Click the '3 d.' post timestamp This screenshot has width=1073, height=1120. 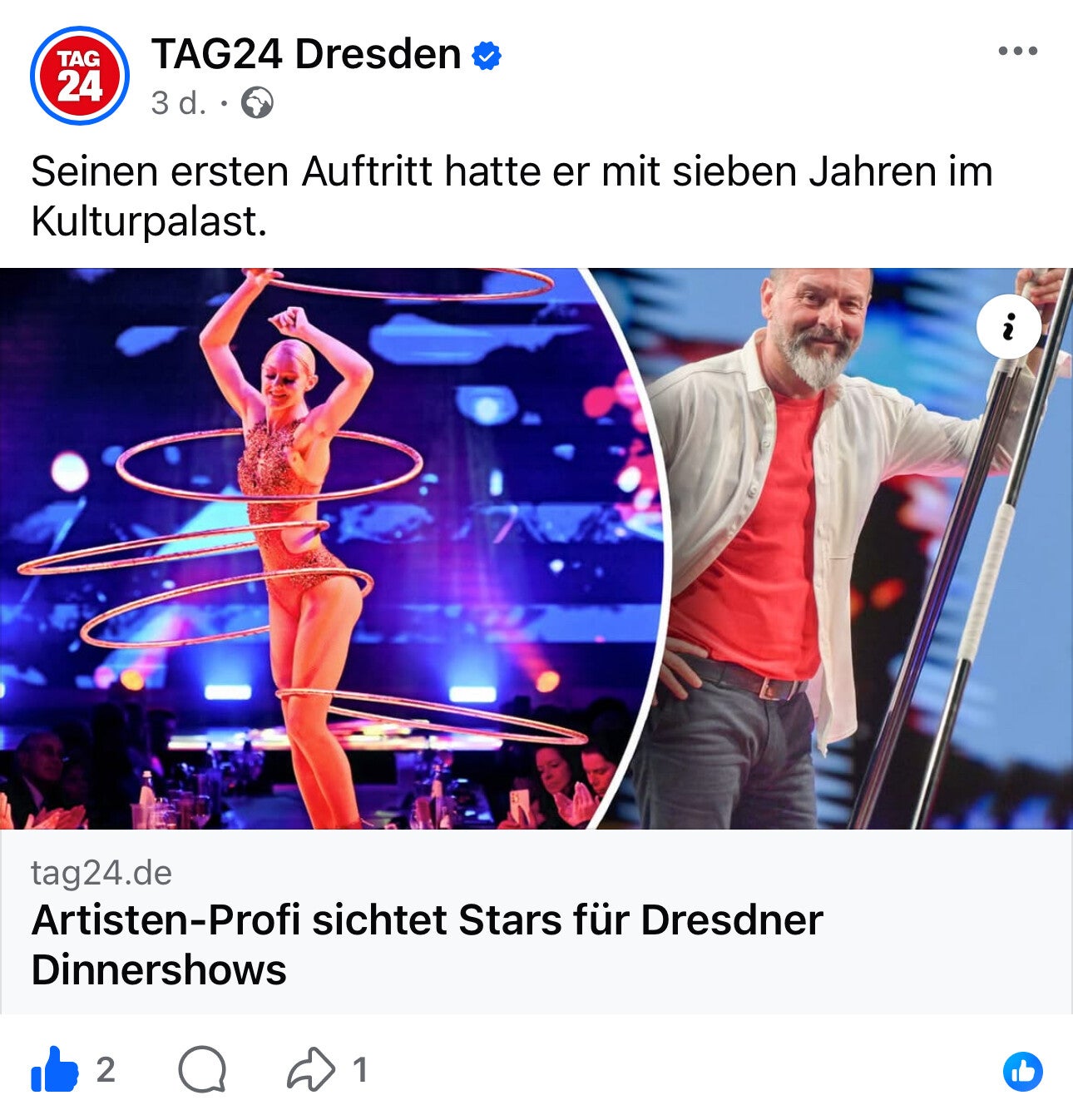[178, 103]
